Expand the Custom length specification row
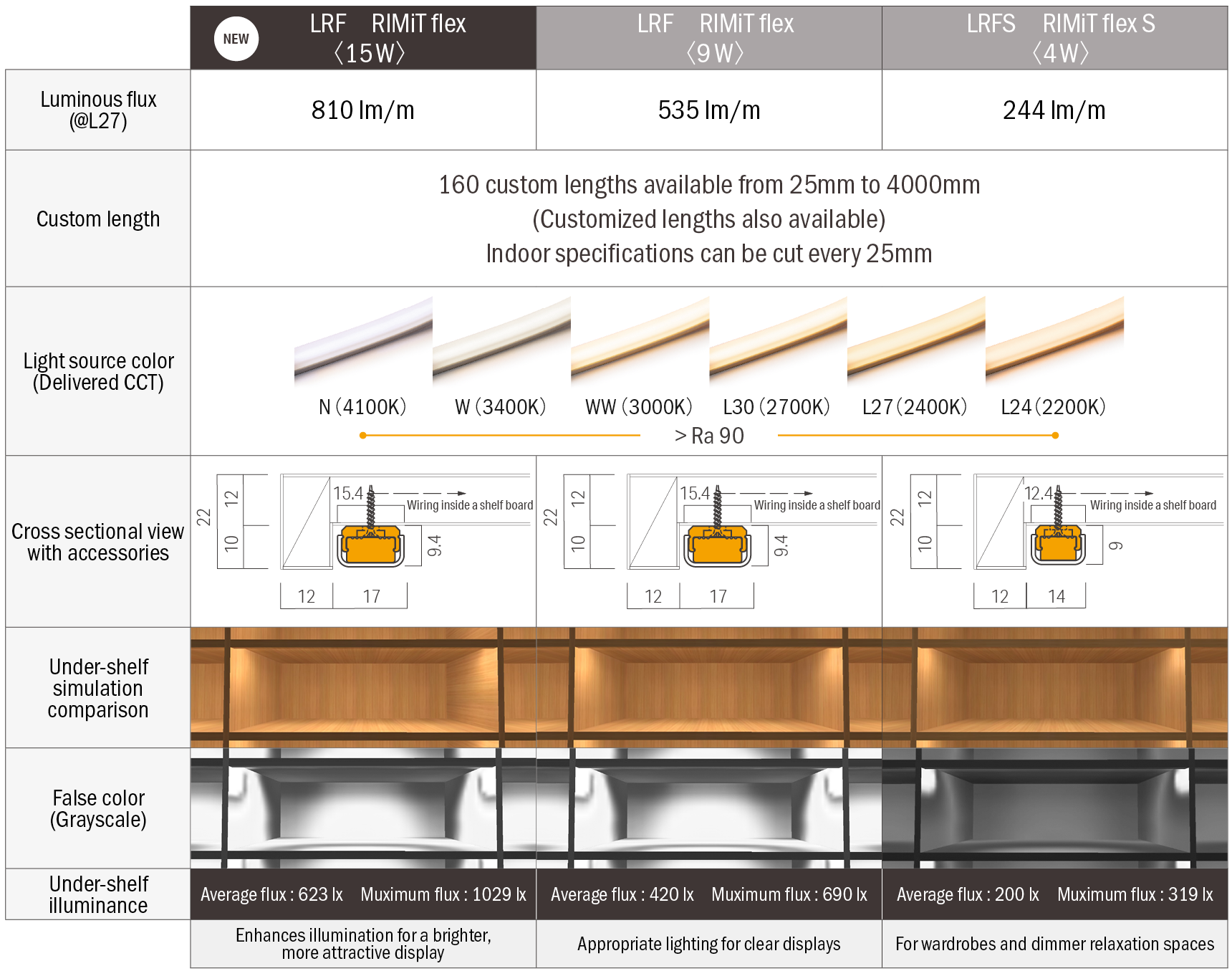The image size is (1232, 971). pyautogui.click(x=97, y=219)
